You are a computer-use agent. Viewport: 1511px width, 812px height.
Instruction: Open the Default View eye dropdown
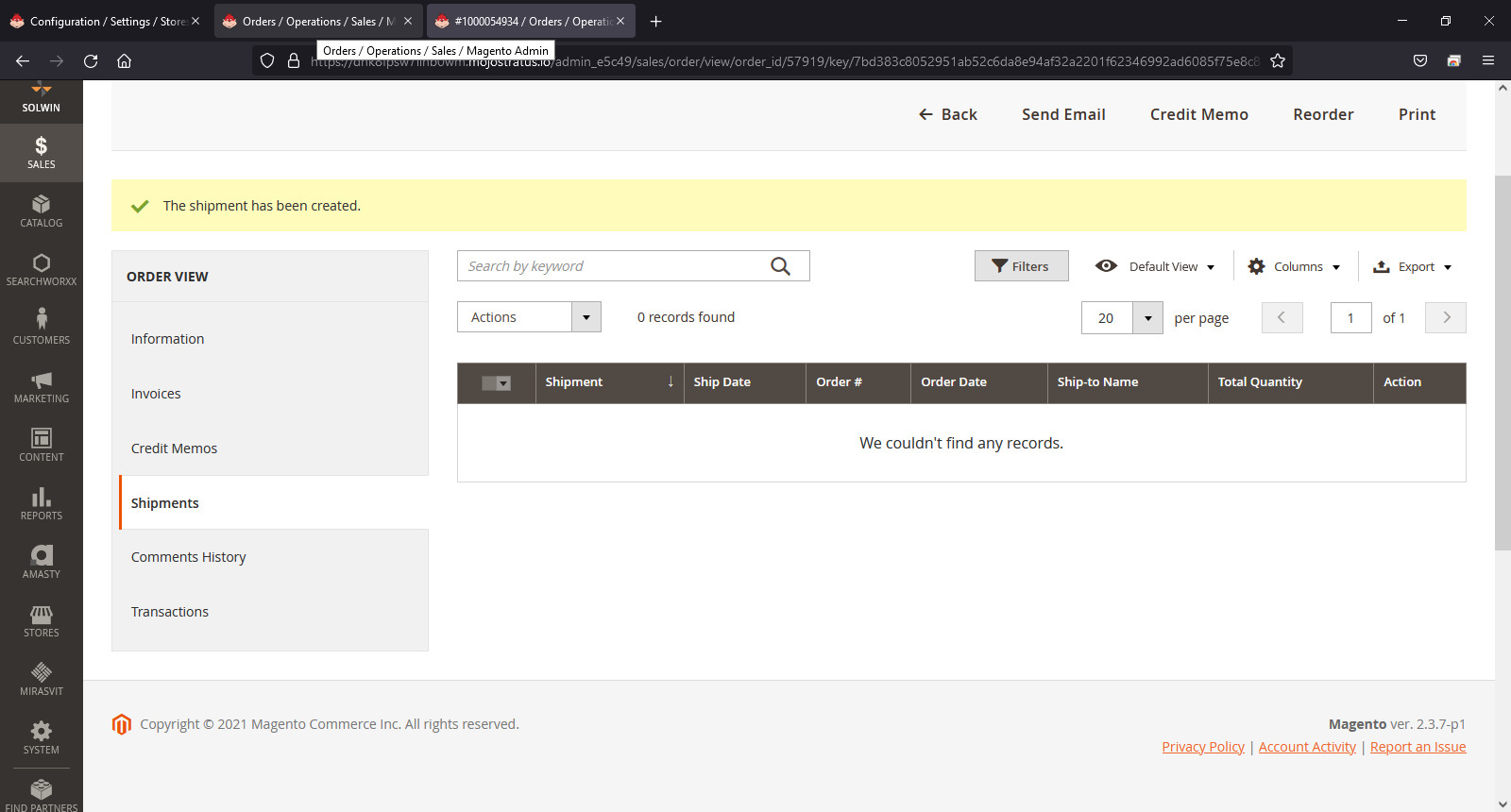[x=1155, y=266]
